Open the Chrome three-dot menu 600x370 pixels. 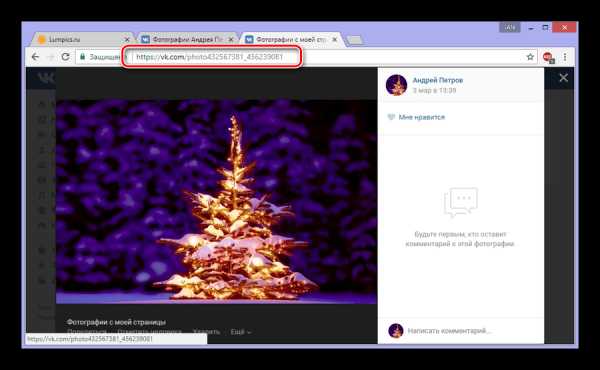tap(565, 57)
